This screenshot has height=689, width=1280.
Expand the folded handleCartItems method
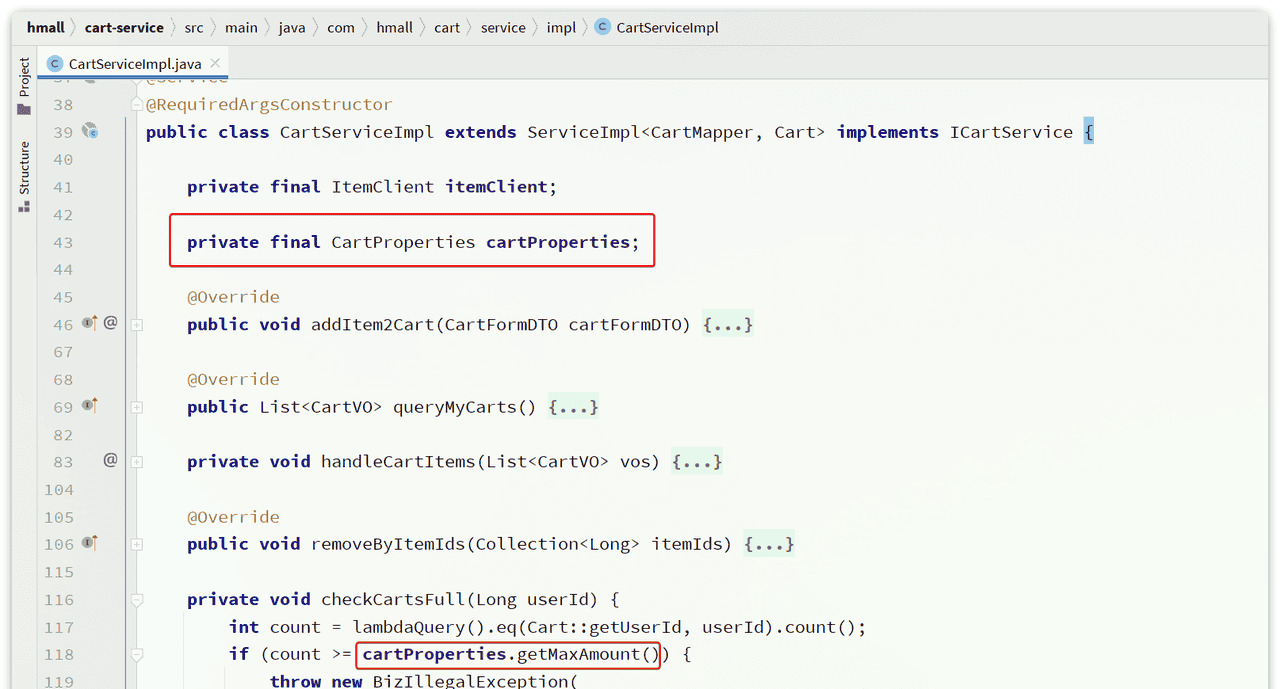coord(137,462)
